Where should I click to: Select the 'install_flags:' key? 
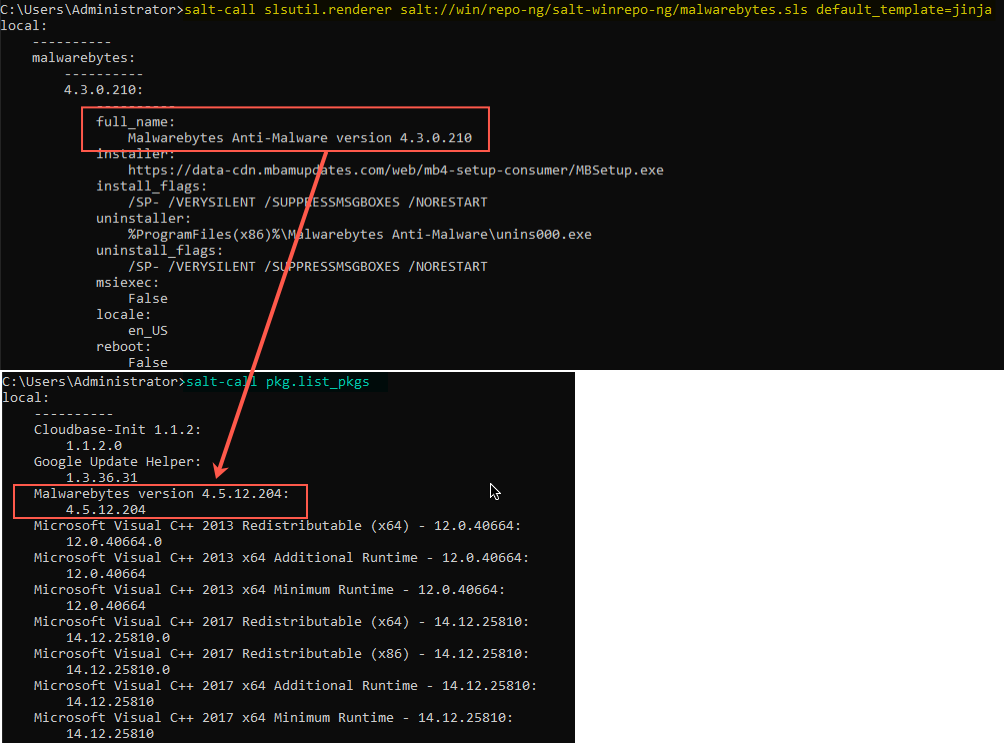pos(151,186)
